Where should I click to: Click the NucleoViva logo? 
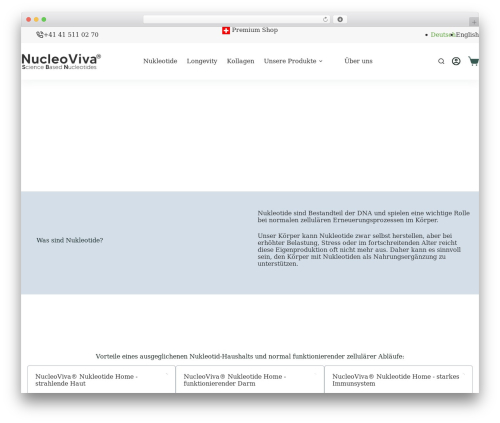(x=61, y=61)
